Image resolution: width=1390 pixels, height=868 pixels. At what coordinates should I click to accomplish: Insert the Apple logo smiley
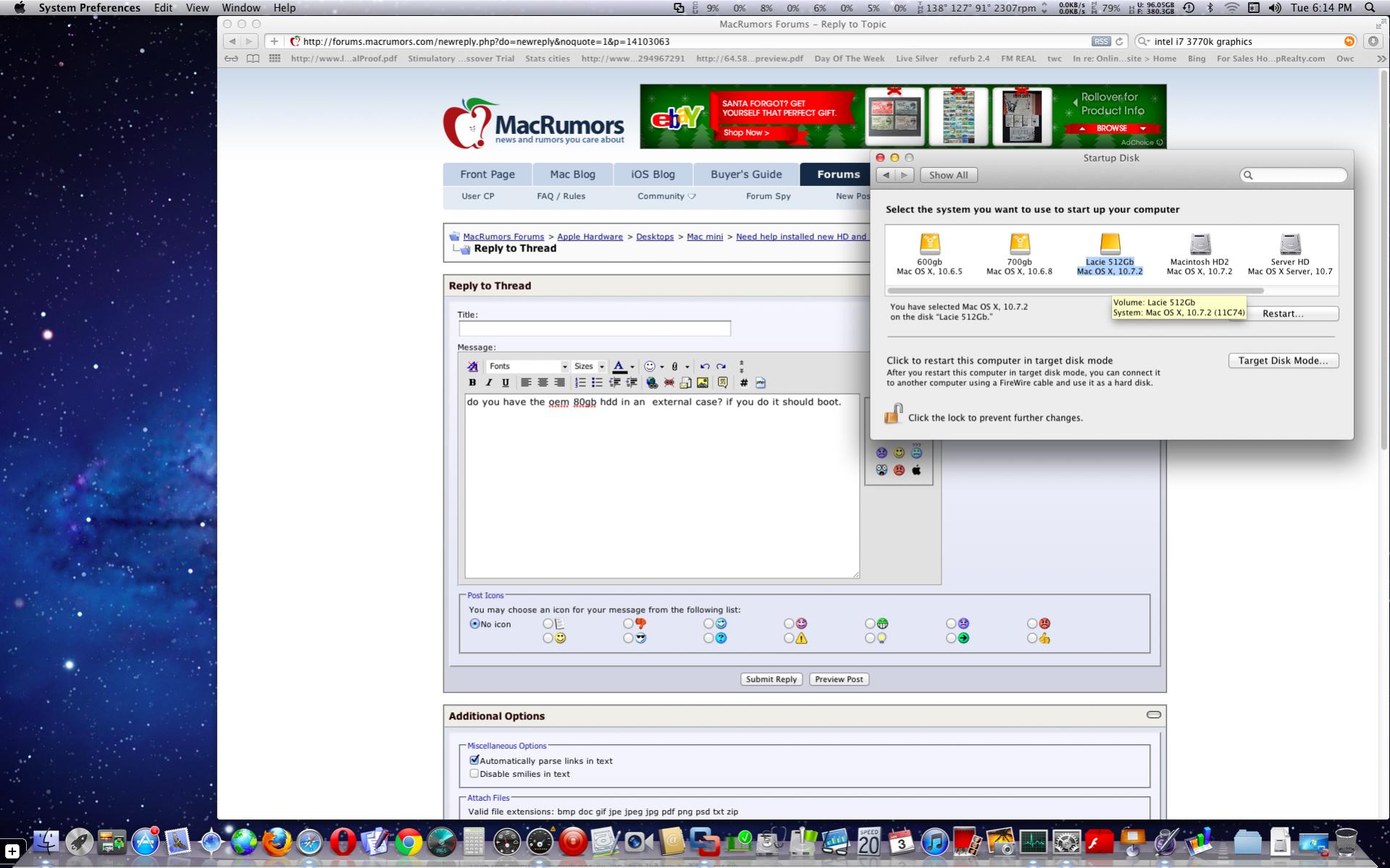point(916,470)
